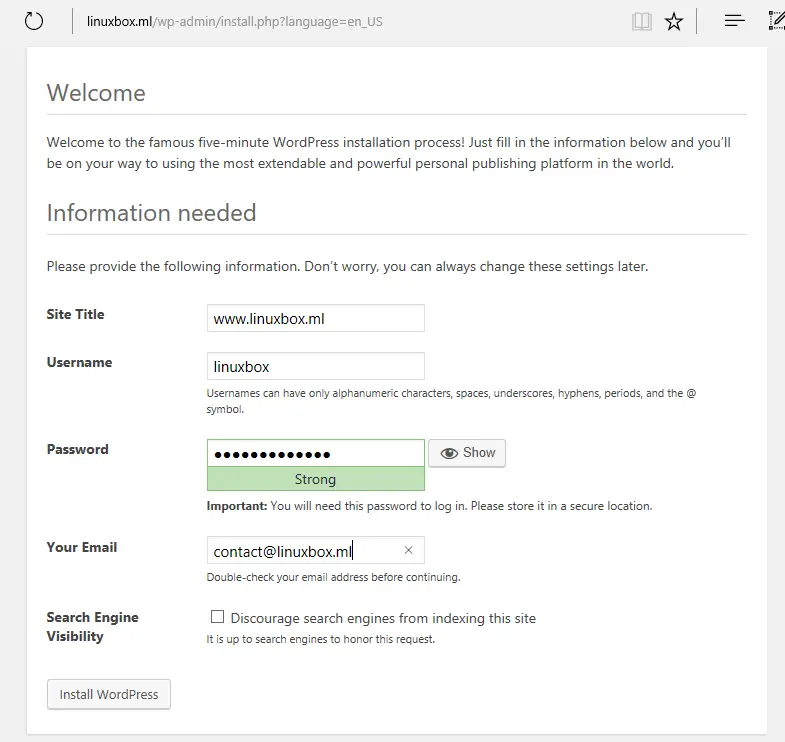The height and width of the screenshot is (742, 785).
Task: Click into the Site Title field
Action: pos(316,318)
